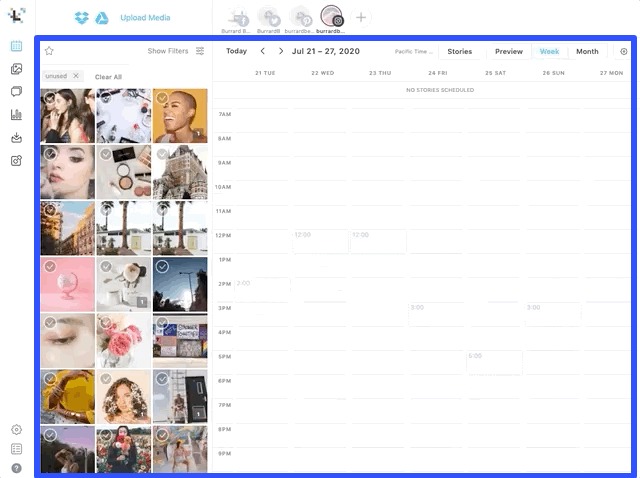Click the Today button
640x478 pixels.
tap(236, 51)
